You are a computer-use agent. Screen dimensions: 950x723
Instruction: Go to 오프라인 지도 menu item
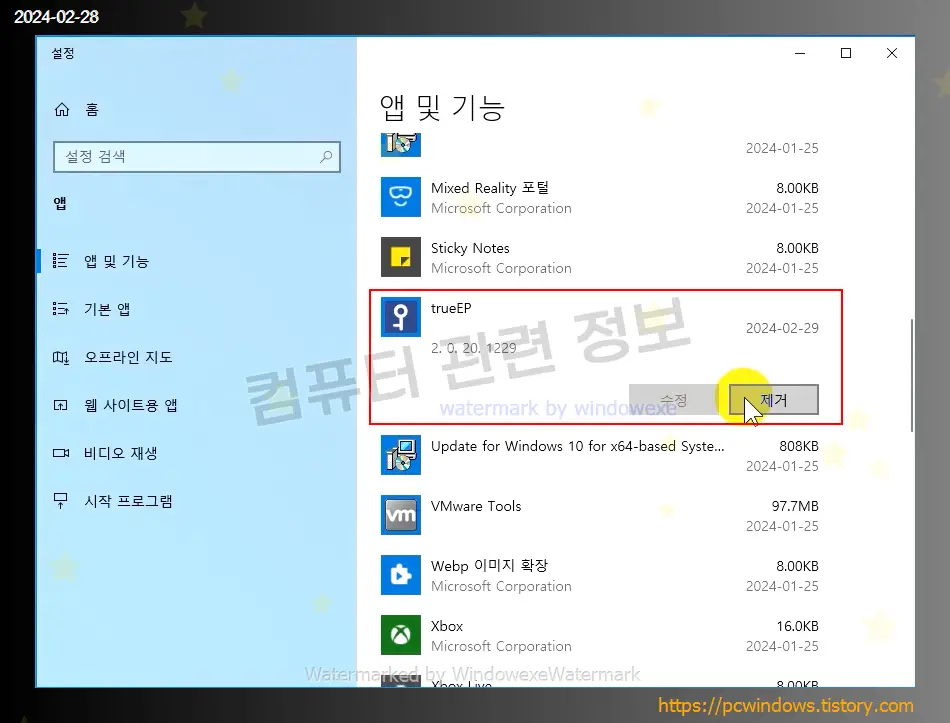pyautogui.click(x=128, y=357)
